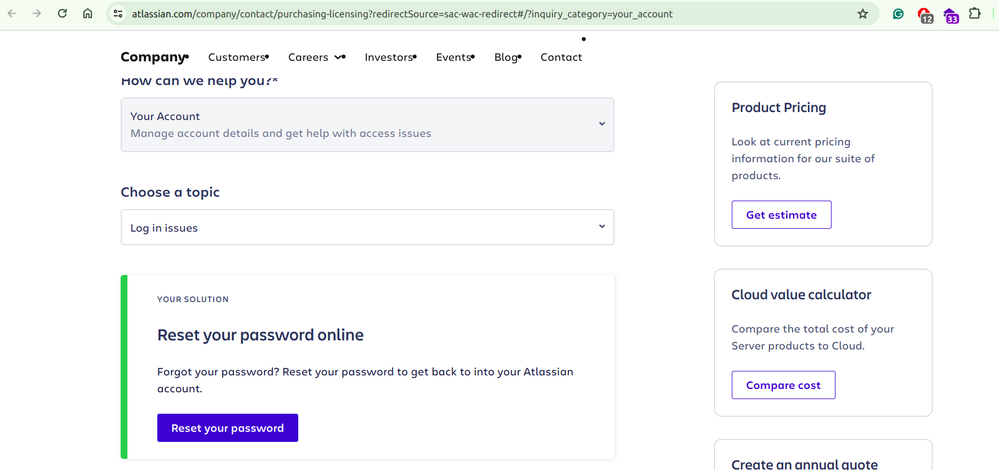999x470 pixels.
Task: Go to the Customers menu item
Action: tap(236, 57)
